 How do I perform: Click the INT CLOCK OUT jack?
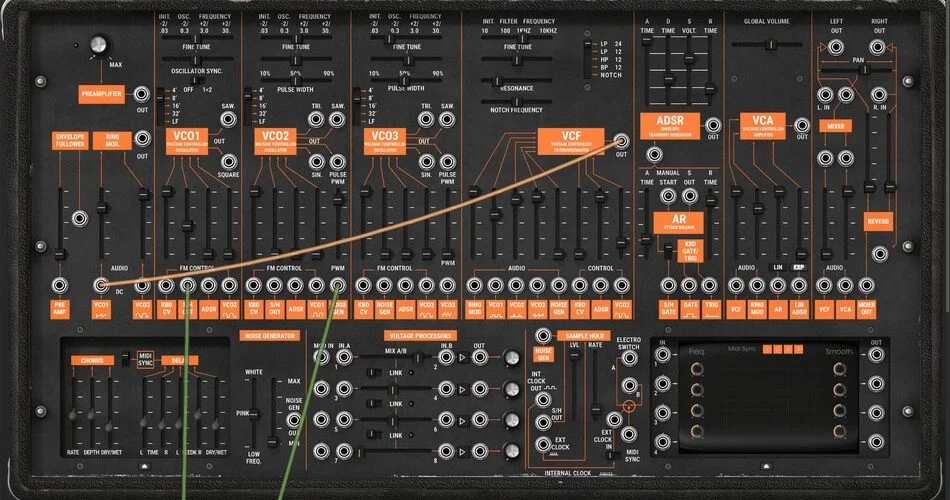point(543,399)
